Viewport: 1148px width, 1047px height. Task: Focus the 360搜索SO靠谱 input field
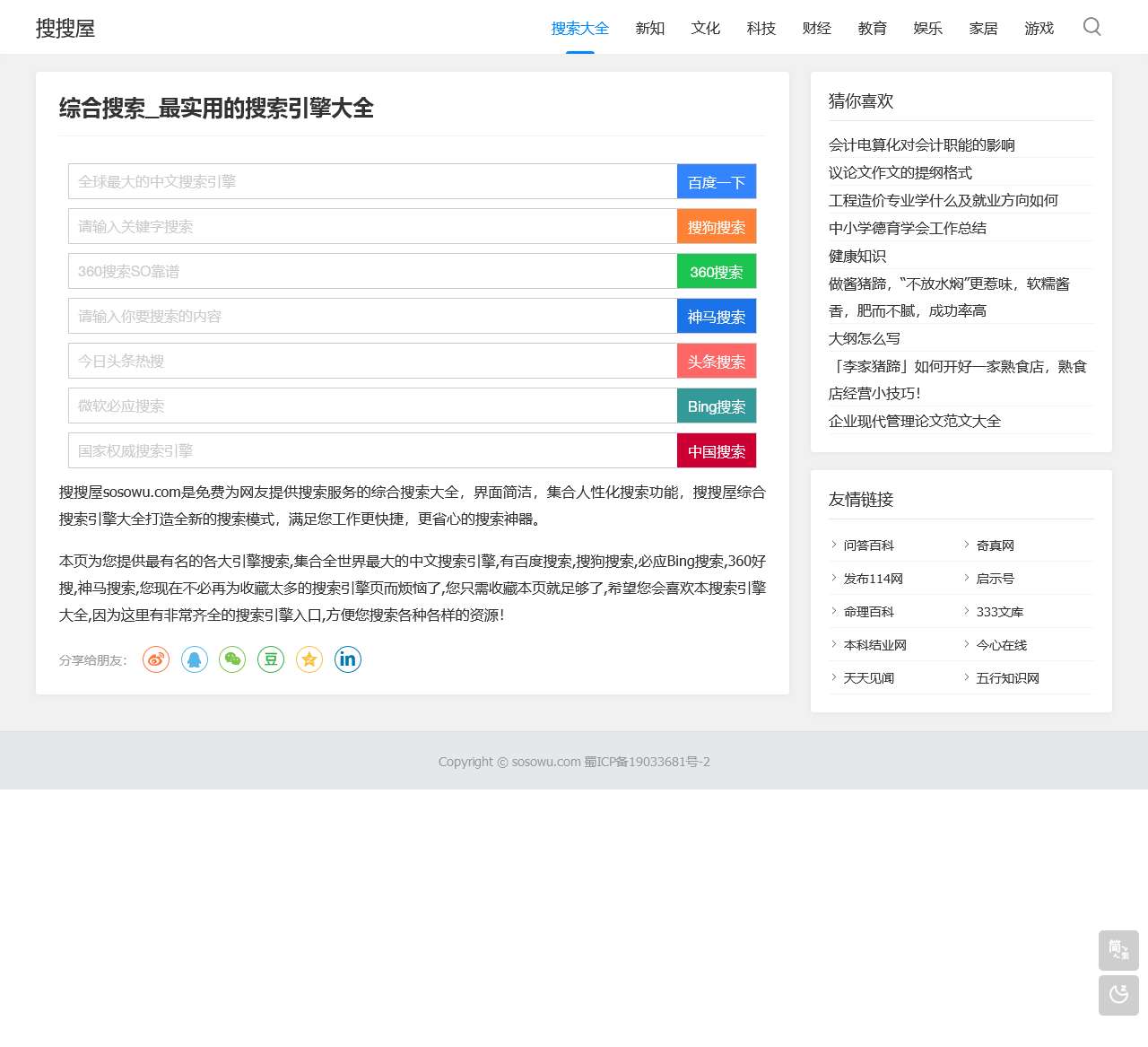pyautogui.click(x=372, y=271)
